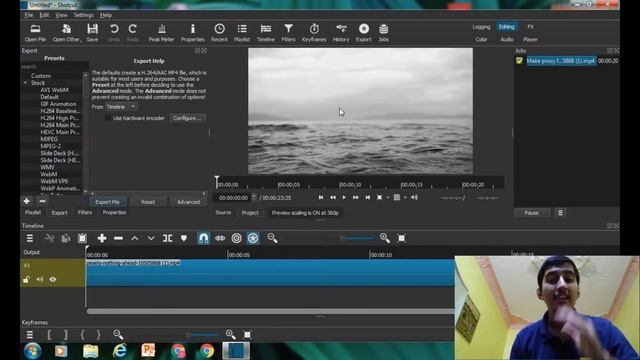Toggle the Ripple mode button
640x360 pixels.
point(236,238)
